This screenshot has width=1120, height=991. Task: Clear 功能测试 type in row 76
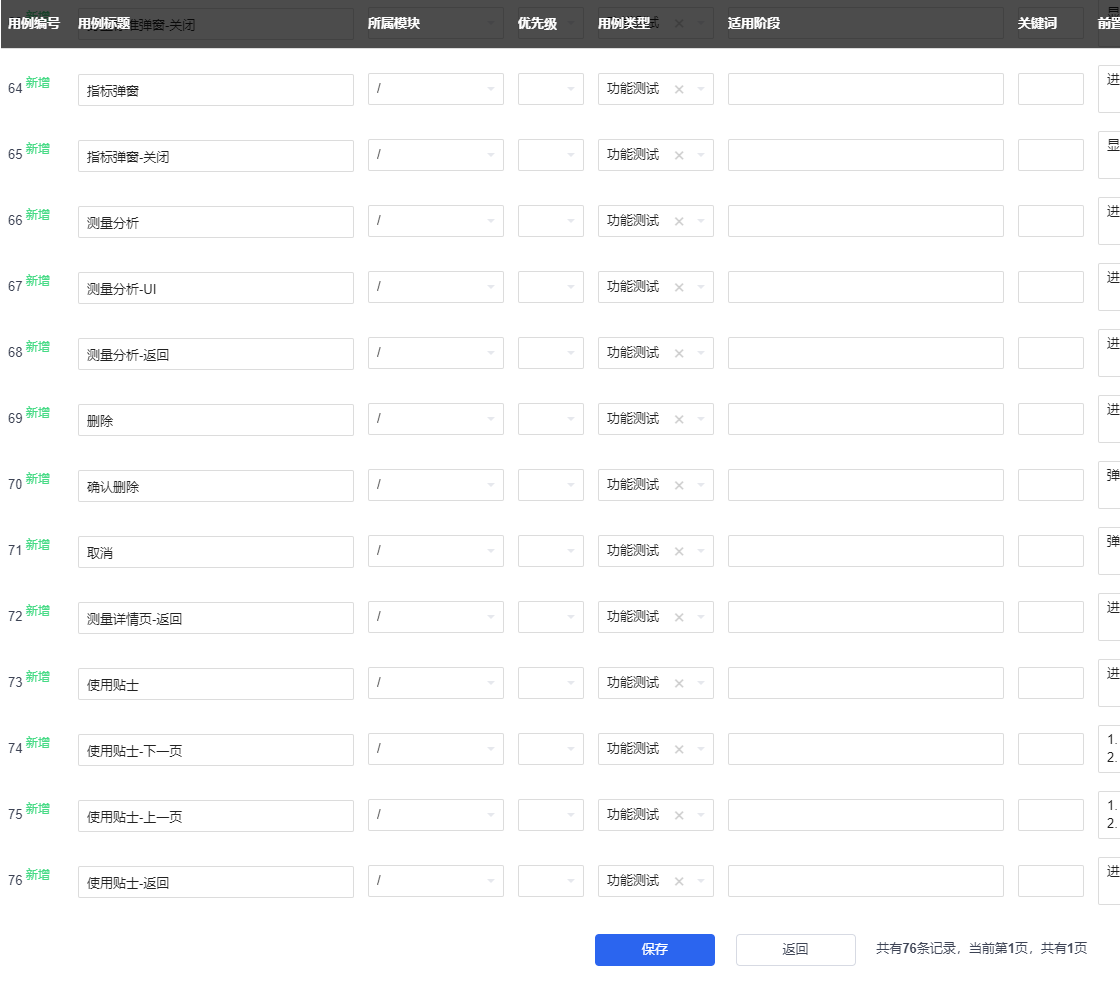click(x=679, y=882)
